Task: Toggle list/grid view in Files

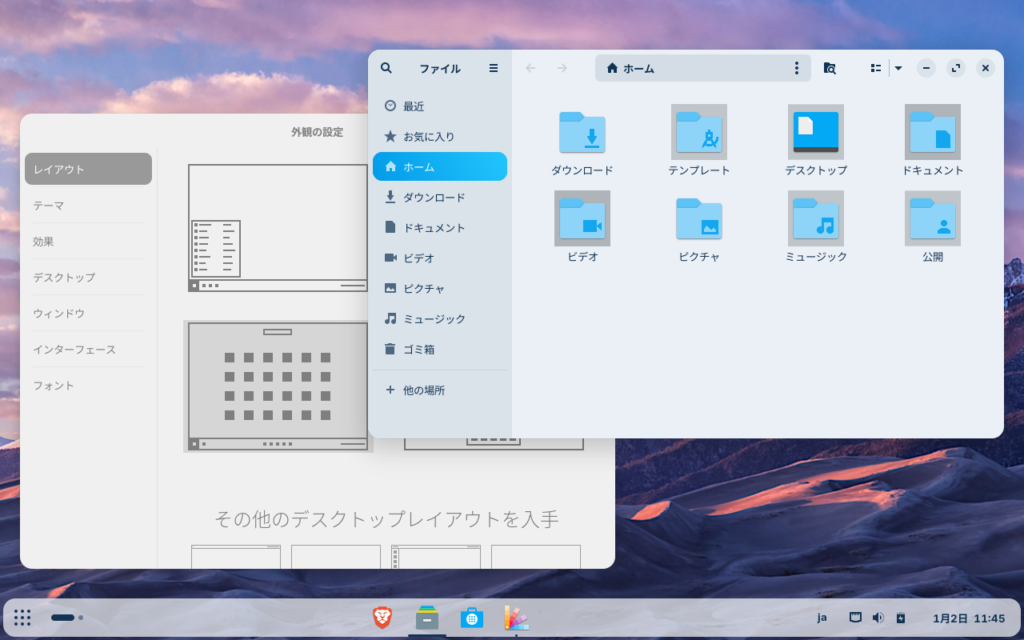Action: pos(876,68)
